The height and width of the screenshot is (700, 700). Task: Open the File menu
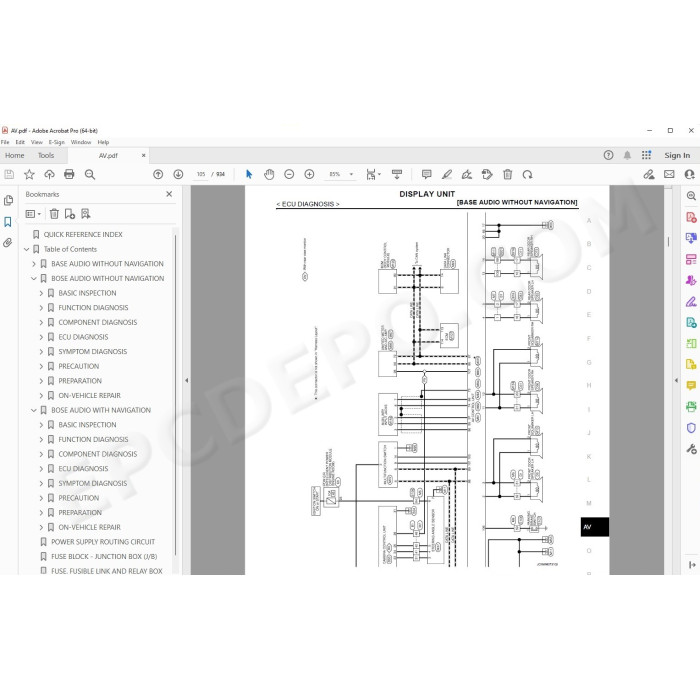point(5,142)
